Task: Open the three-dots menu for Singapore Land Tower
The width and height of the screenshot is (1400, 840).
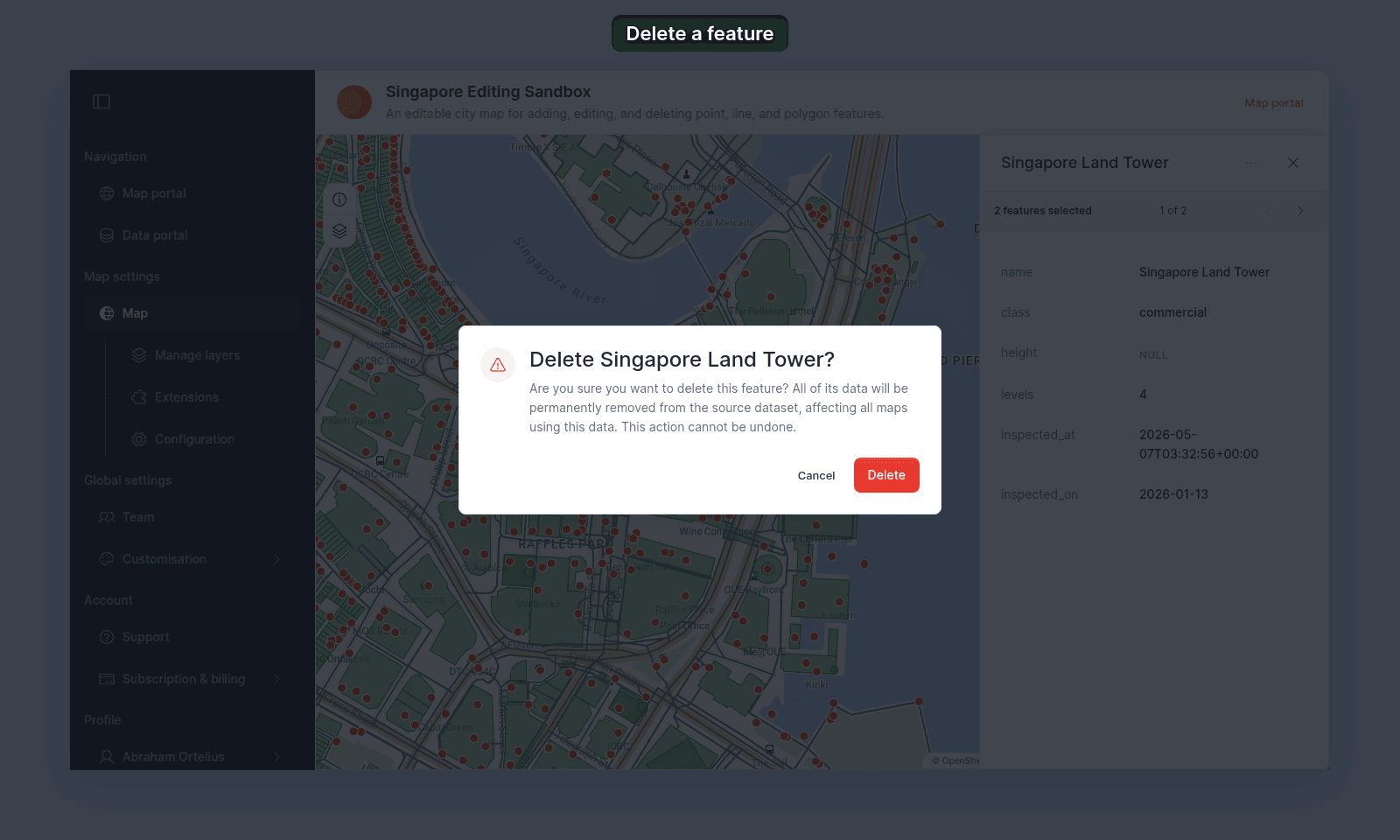Action: click(1251, 163)
